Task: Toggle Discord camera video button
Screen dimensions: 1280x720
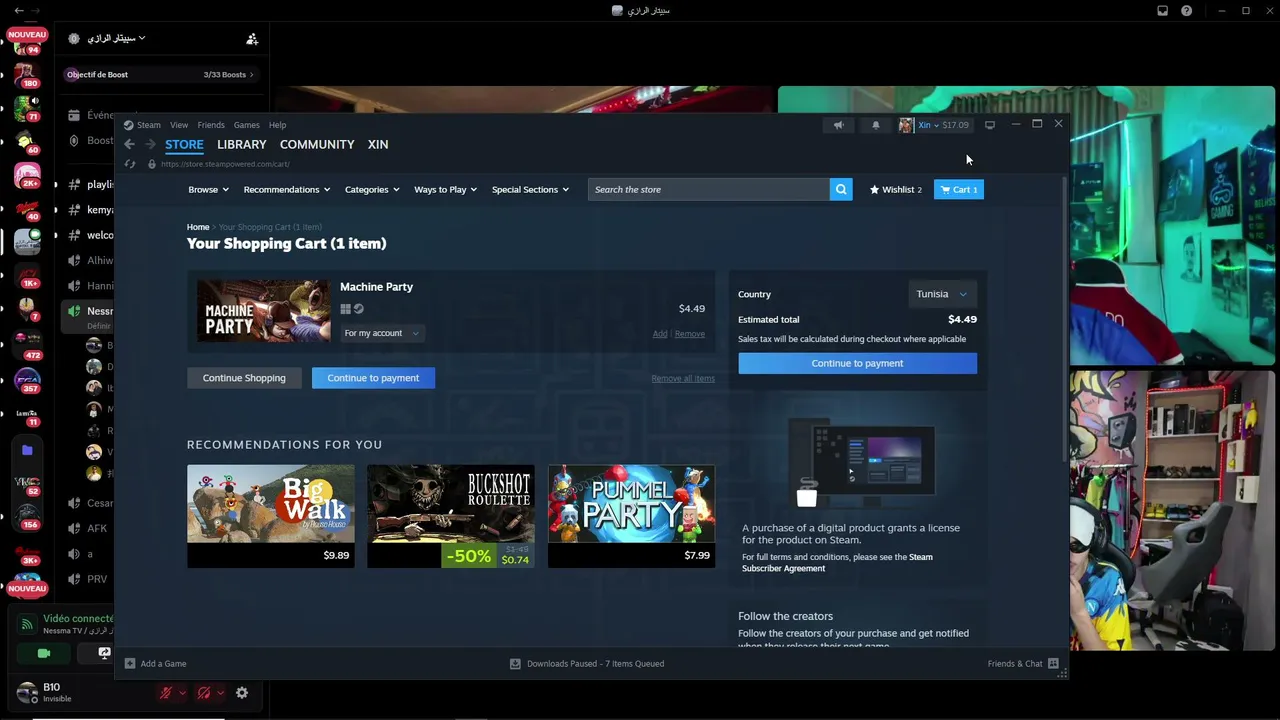Action: pyautogui.click(x=44, y=653)
